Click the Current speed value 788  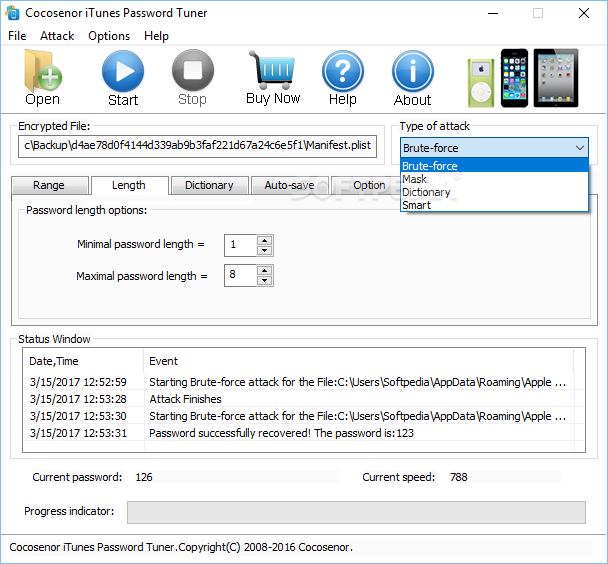[459, 477]
